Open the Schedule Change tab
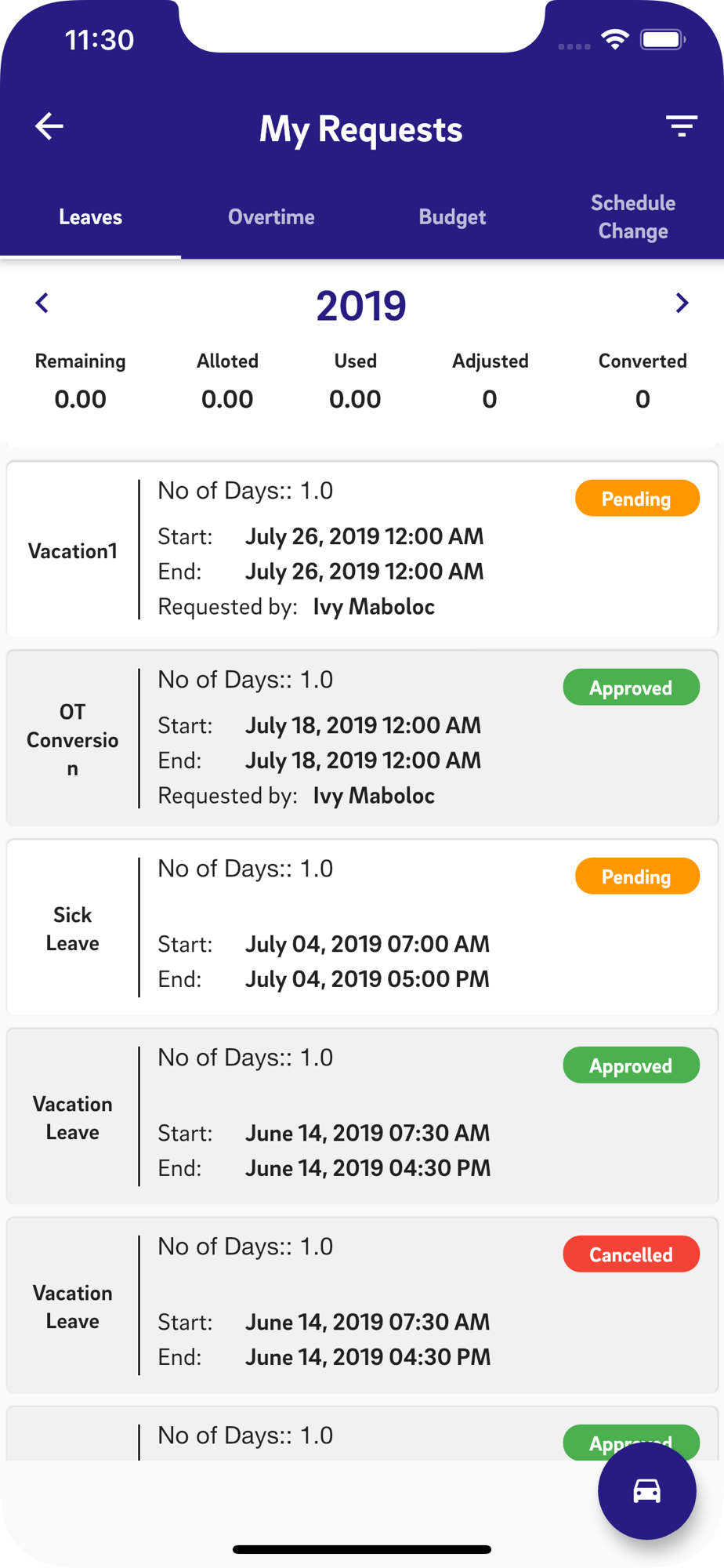This screenshot has height=1568, width=724. [633, 217]
